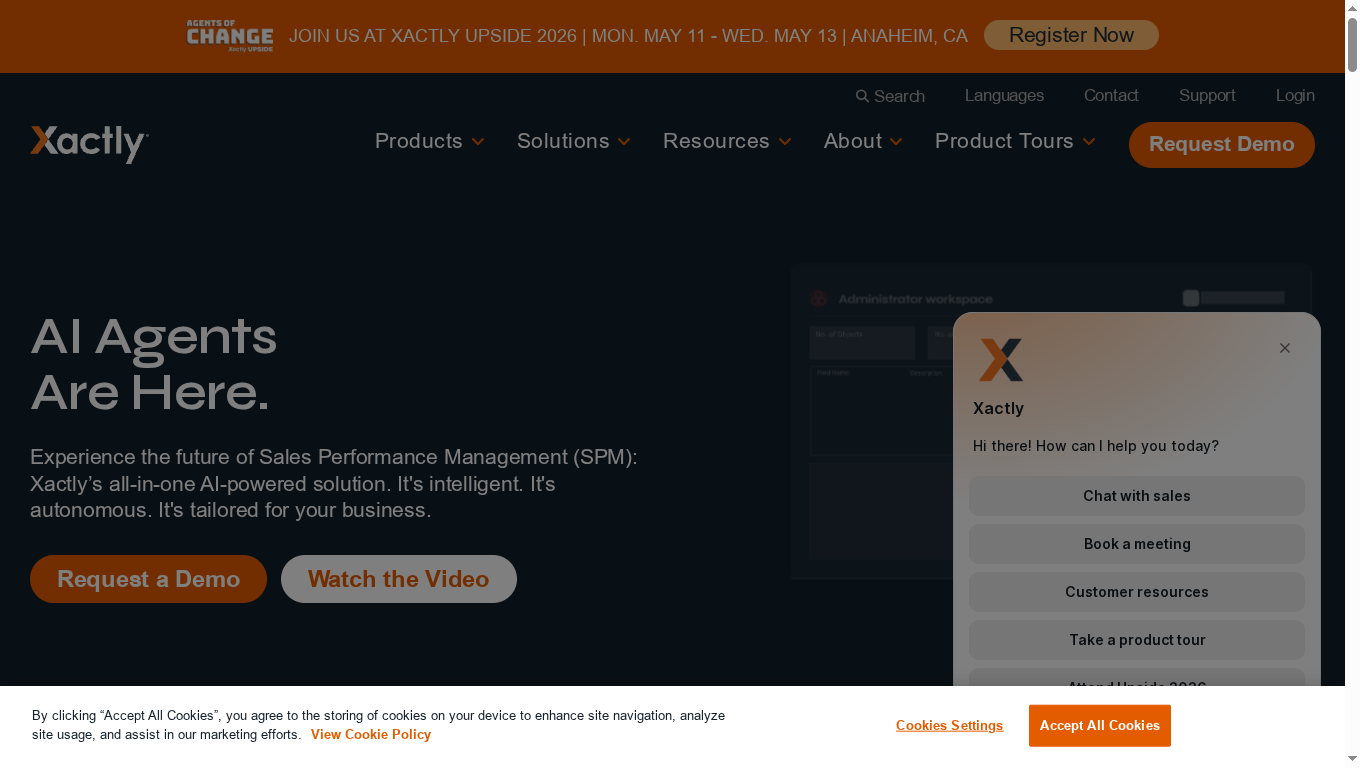Close the Xactly chat widget
Screen dimensions: 1360x768
1285,348
